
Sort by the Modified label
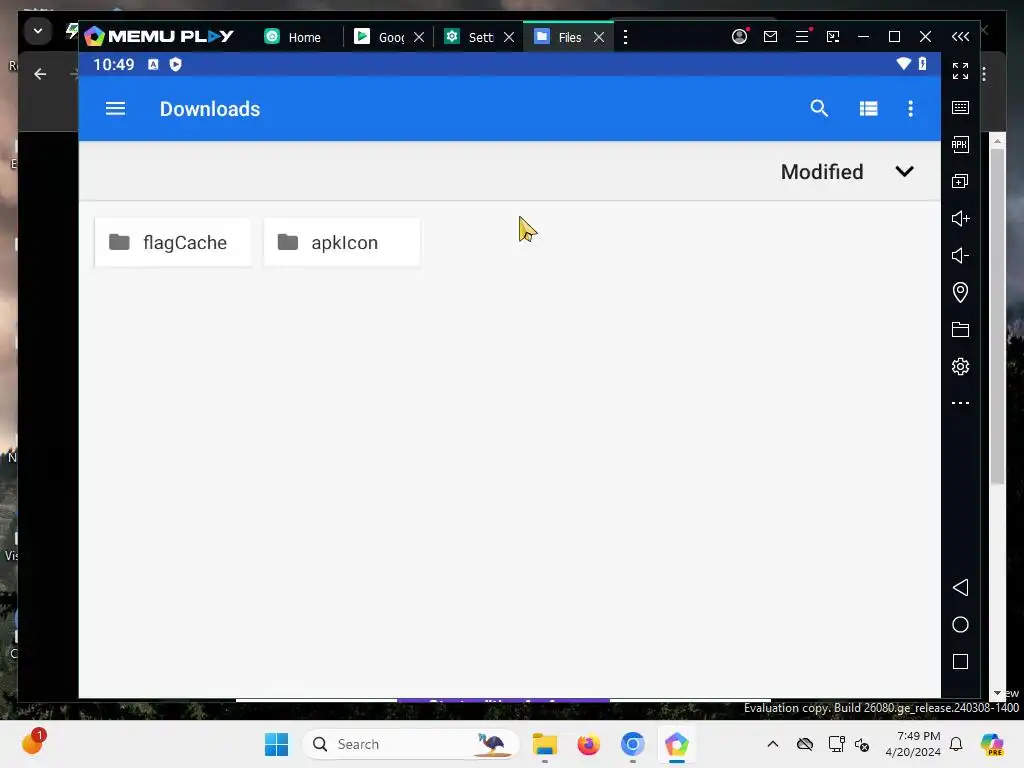coord(822,172)
